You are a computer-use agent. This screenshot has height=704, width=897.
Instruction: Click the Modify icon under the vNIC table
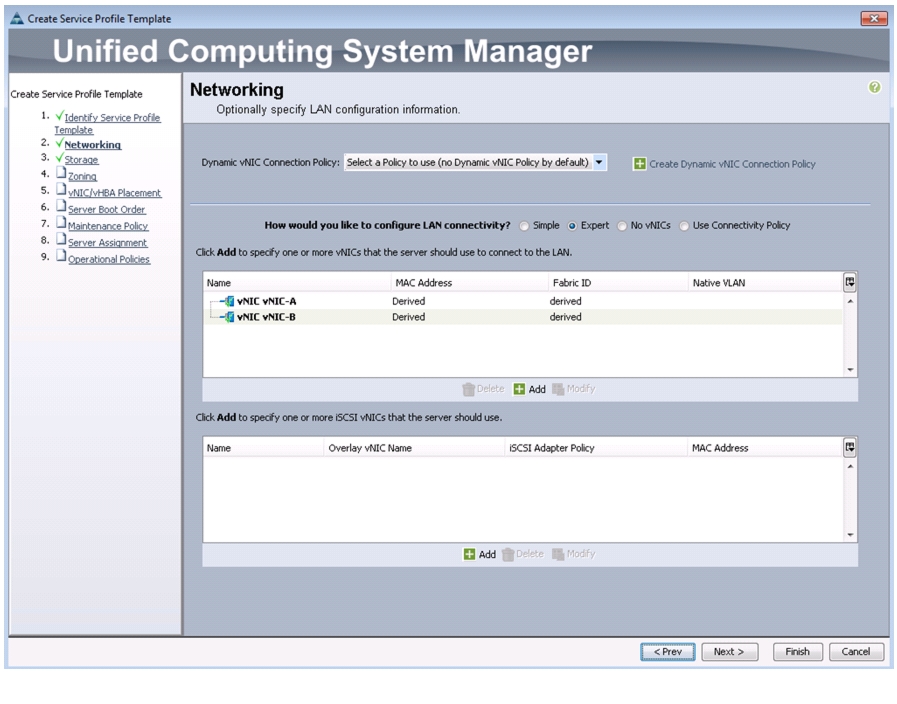pos(558,389)
